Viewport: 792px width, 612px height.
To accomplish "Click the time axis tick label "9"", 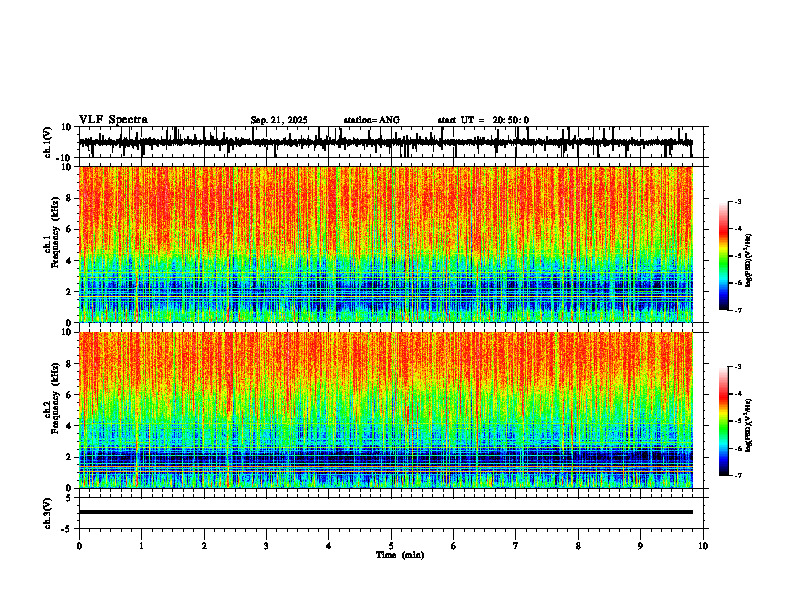I will [x=640, y=546].
